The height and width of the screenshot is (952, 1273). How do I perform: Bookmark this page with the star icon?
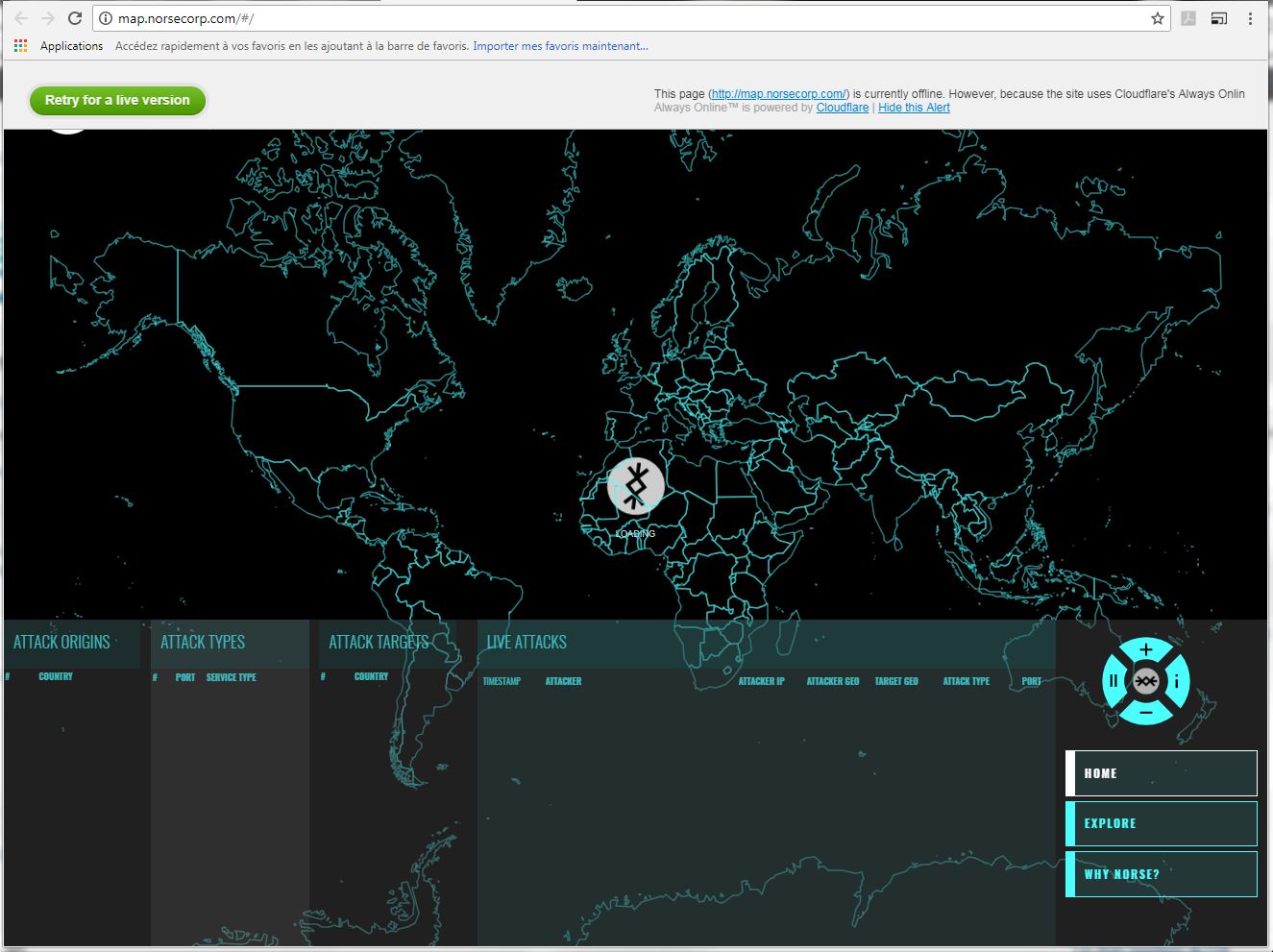[1157, 18]
